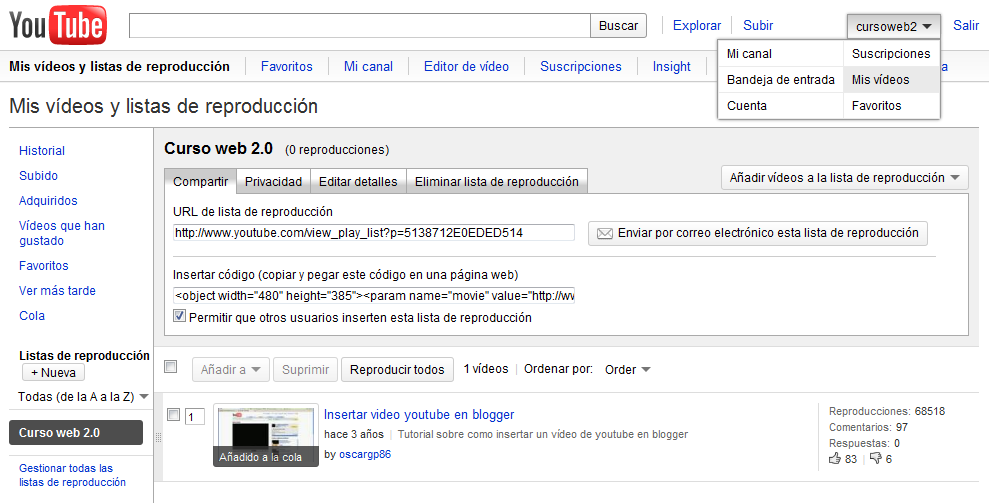
Task: Click the Mis vídeos y listas de reproducción nav item
Action: point(119,66)
